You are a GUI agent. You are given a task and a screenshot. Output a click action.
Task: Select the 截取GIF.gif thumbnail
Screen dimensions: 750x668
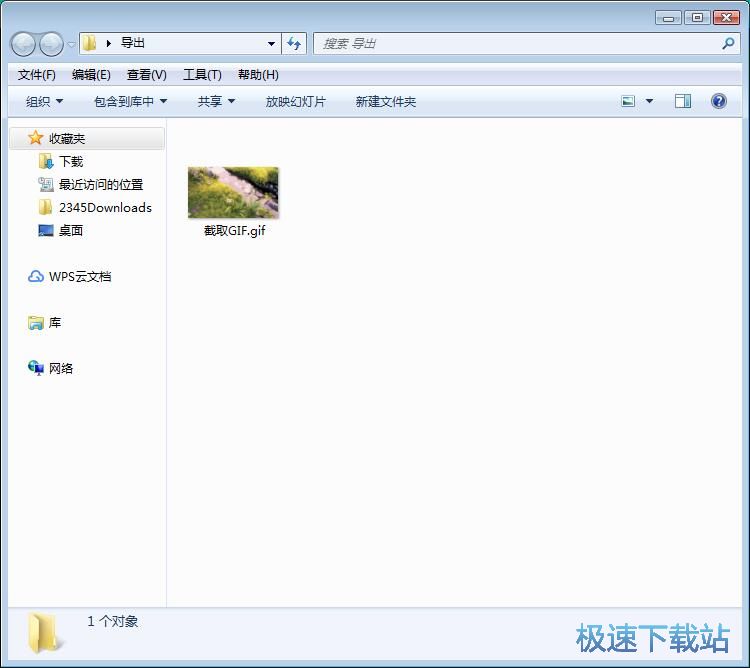click(233, 192)
